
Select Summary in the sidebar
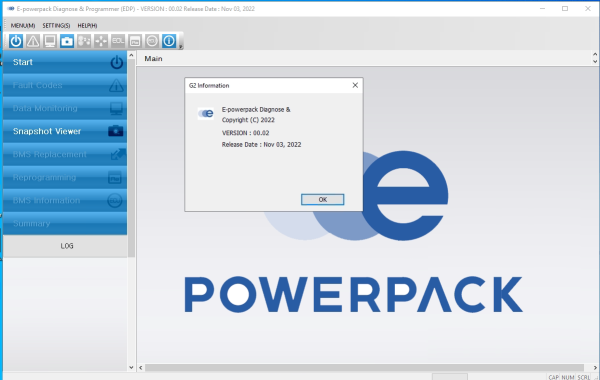[x=65, y=223]
